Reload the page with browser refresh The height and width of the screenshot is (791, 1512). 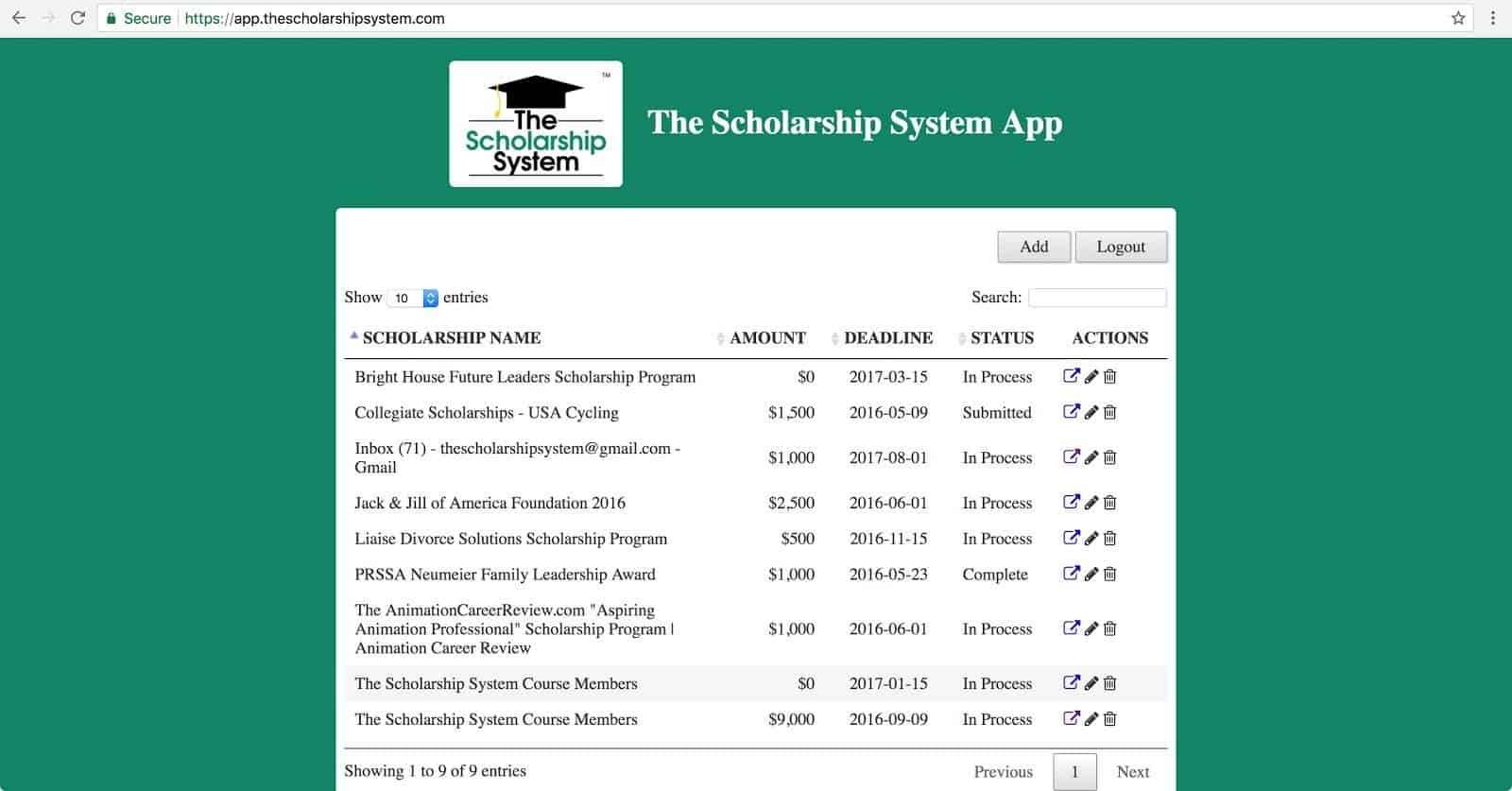pos(77,18)
